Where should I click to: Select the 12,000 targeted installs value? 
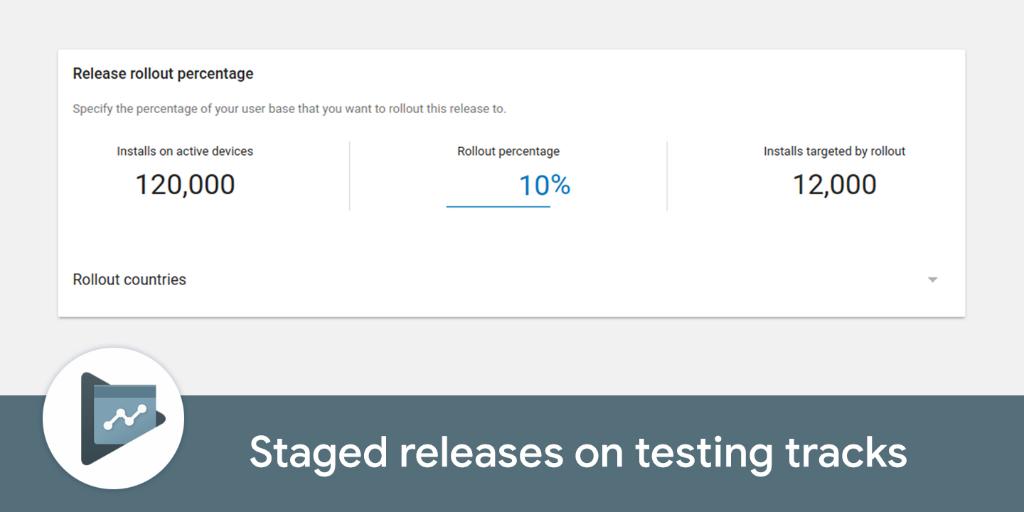coord(835,185)
